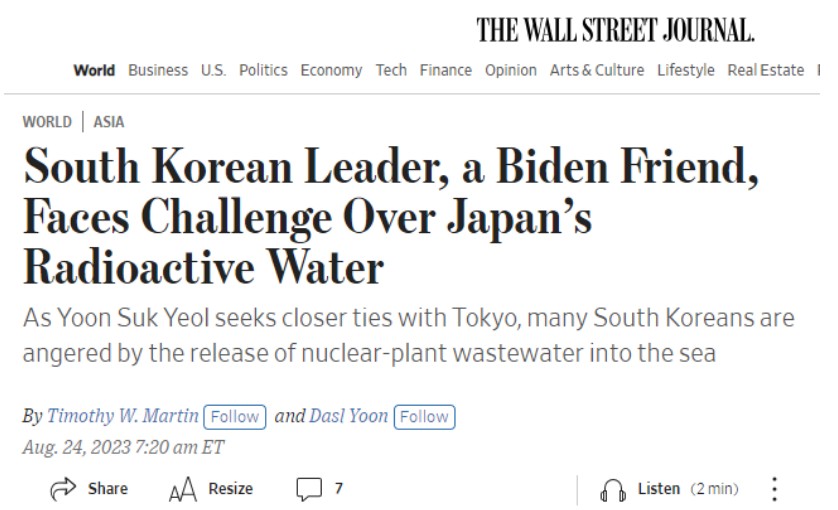Open the World section tab
The height and width of the screenshot is (510, 838).
point(94,70)
